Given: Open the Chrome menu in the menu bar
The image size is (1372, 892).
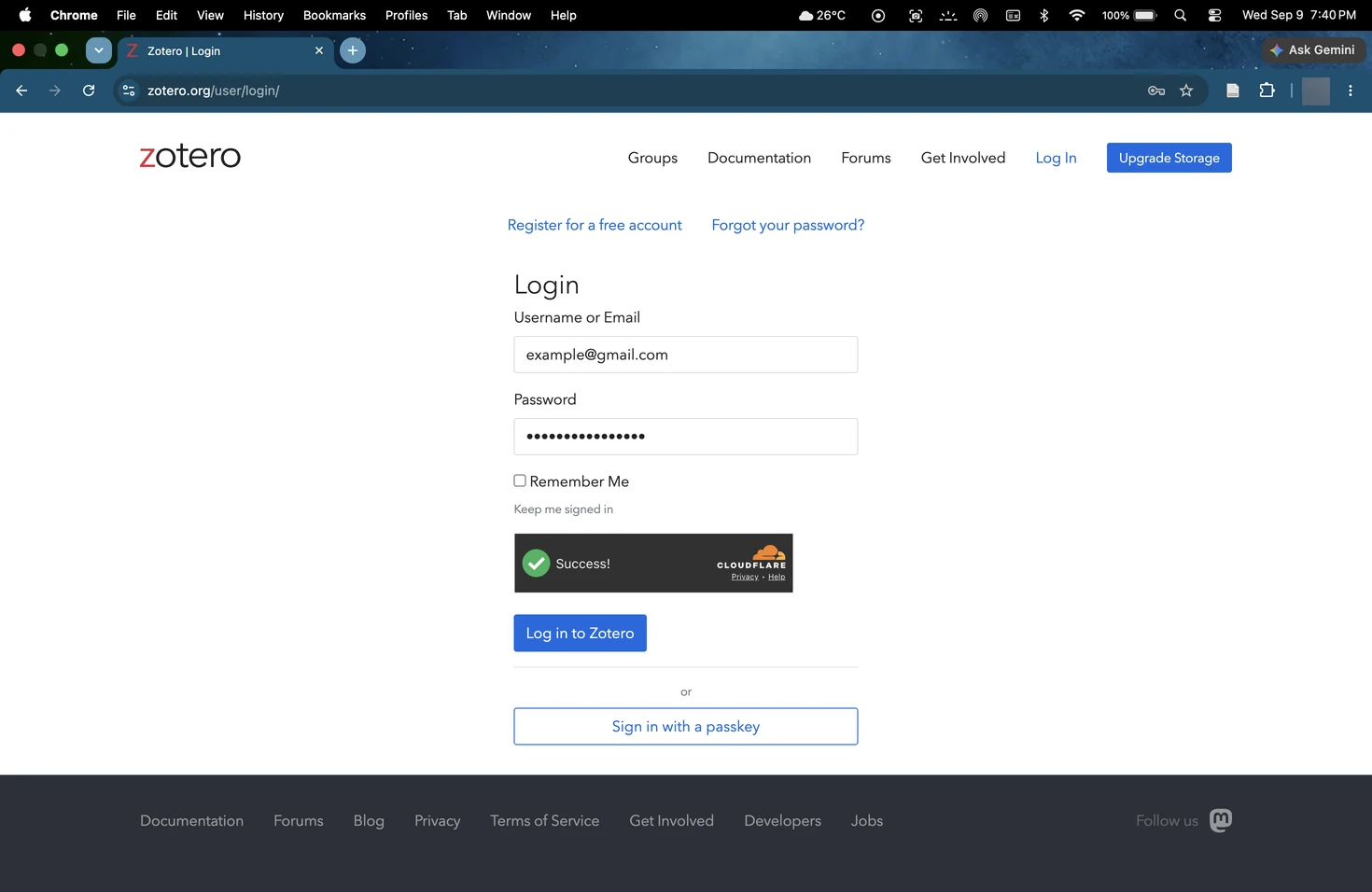Looking at the screenshot, I should (74, 15).
